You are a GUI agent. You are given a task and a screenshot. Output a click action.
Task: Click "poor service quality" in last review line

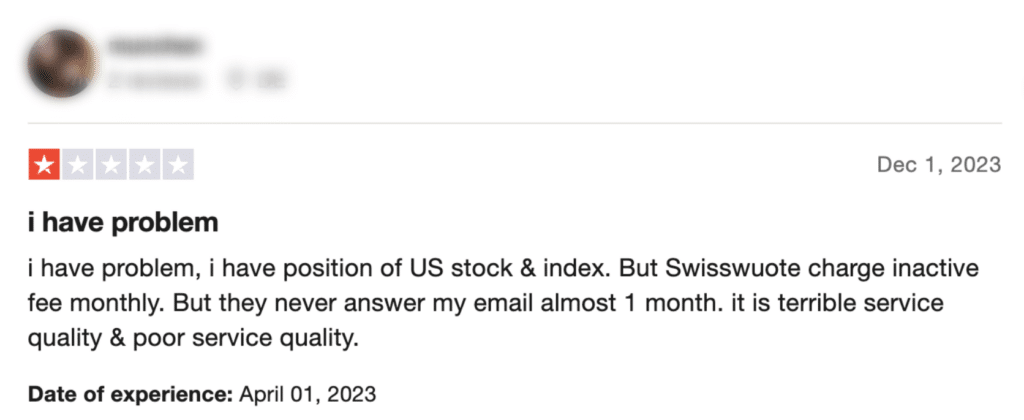[x=246, y=339]
